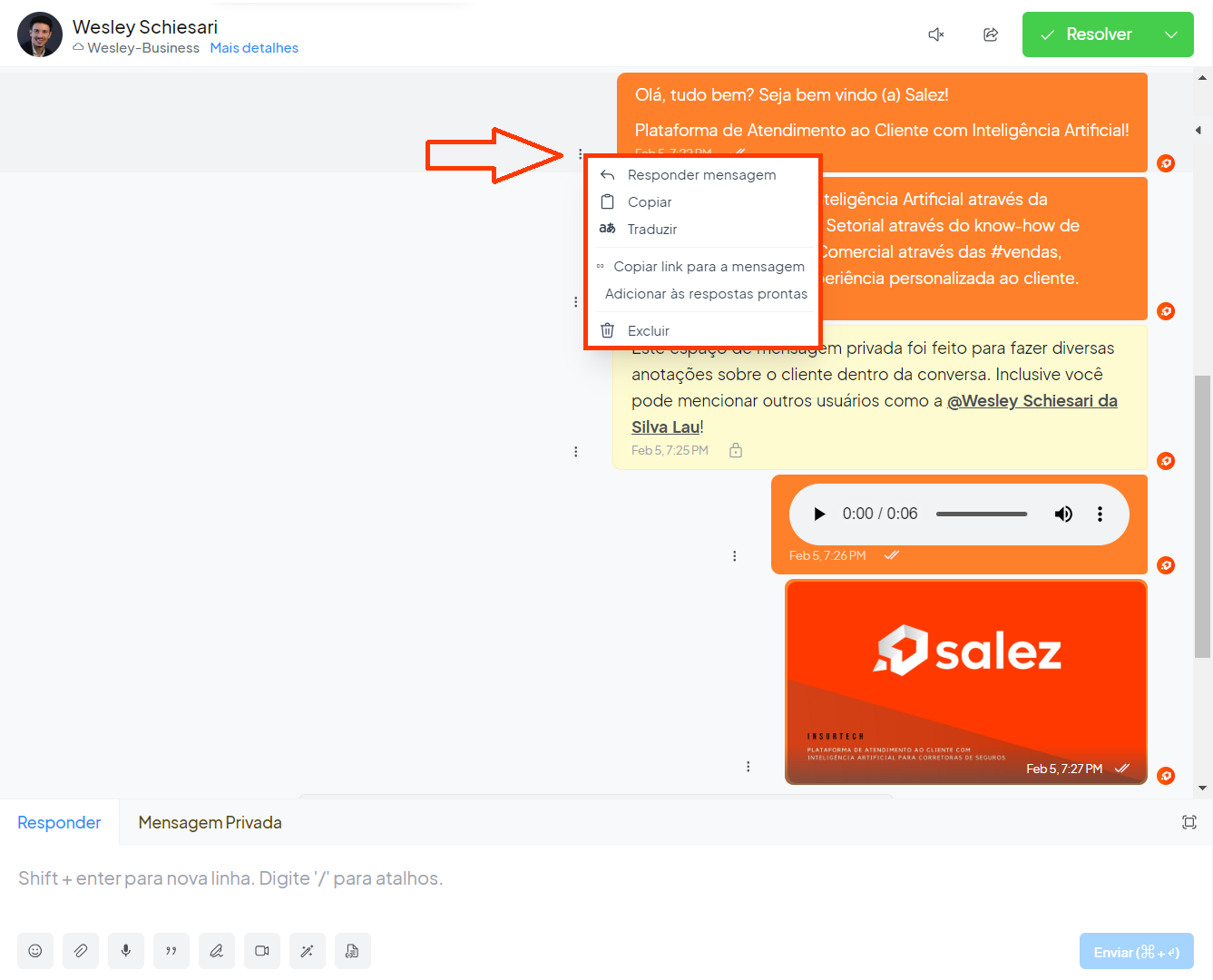The height and width of the screenshot is (980, 1213).
Task: Click the scrollbar down arrow
Action: tap(1202, 789)
